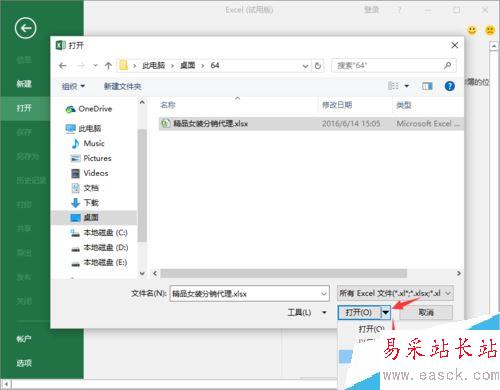Open the Videos folder
Screen dimensions: 500x390
pyautogui.click(x=90, y=173)
